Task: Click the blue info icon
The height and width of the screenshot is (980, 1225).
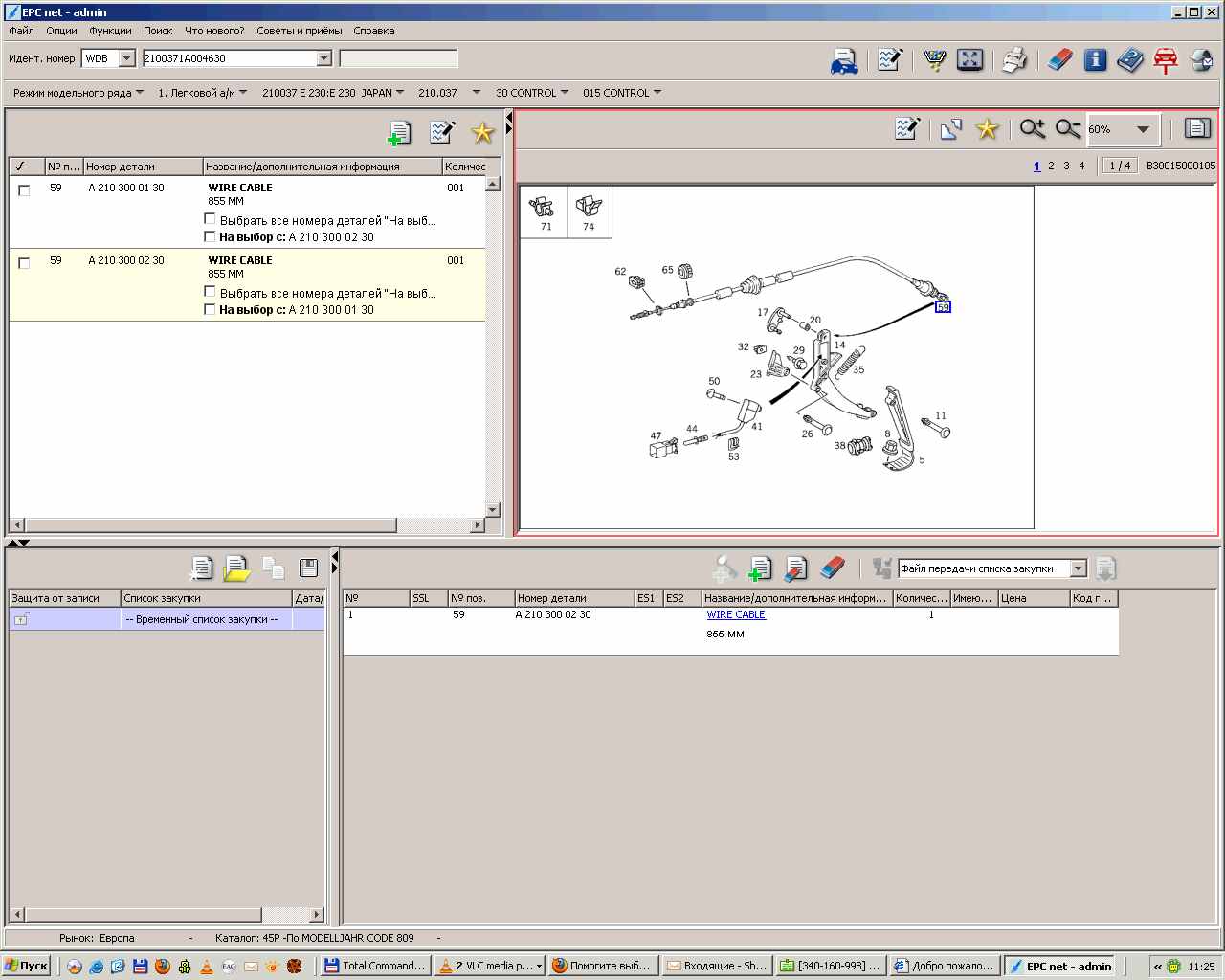Action: pyautogui.click(x=1095, y=60)
